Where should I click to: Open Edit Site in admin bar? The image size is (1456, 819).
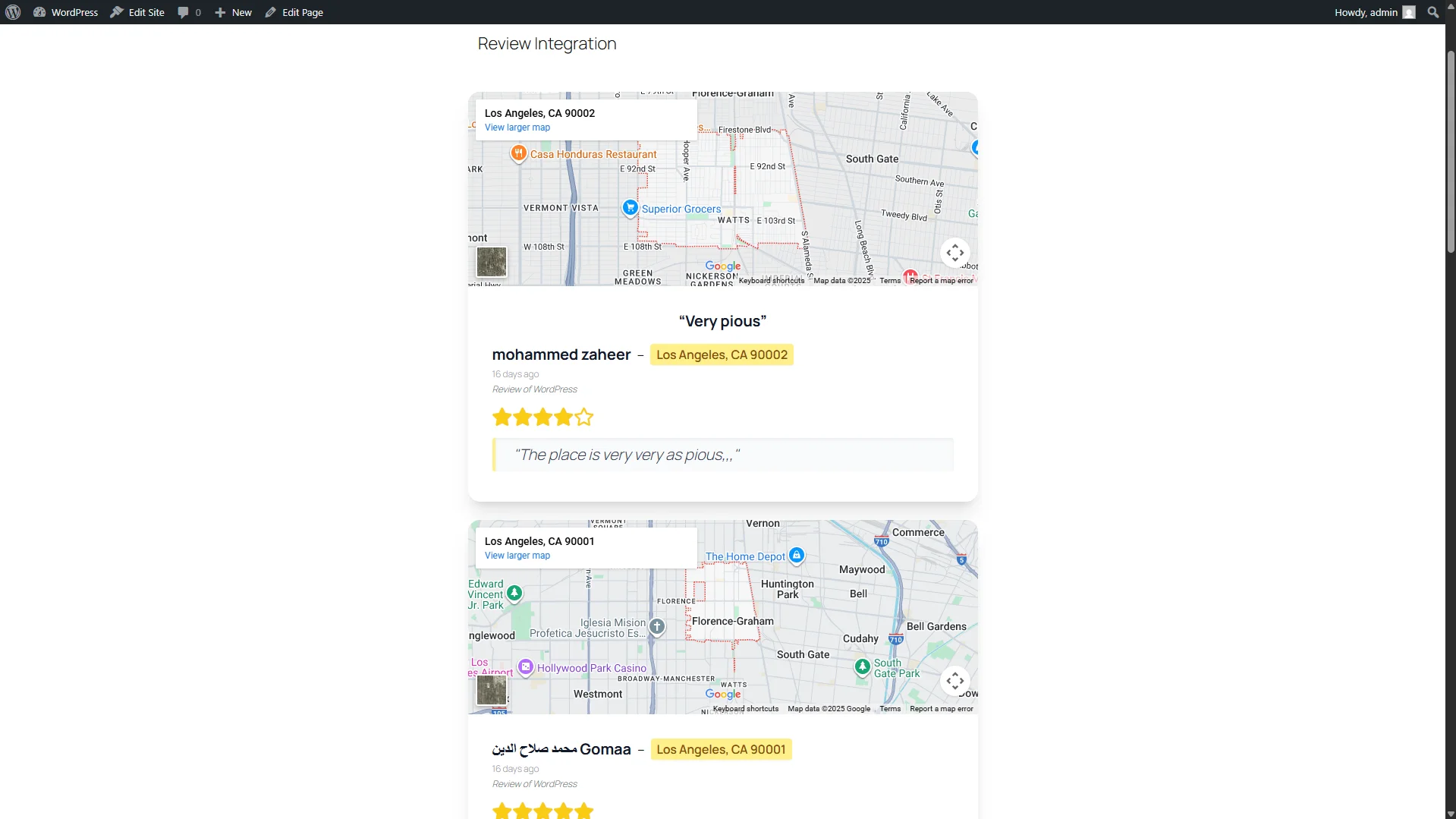tap(137, 12)
